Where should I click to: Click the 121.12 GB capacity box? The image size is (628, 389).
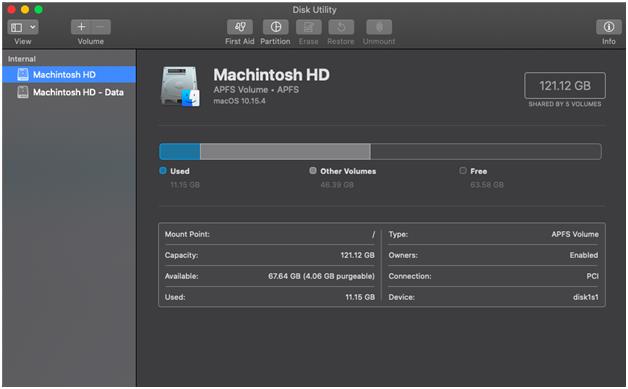click(565, 85)
